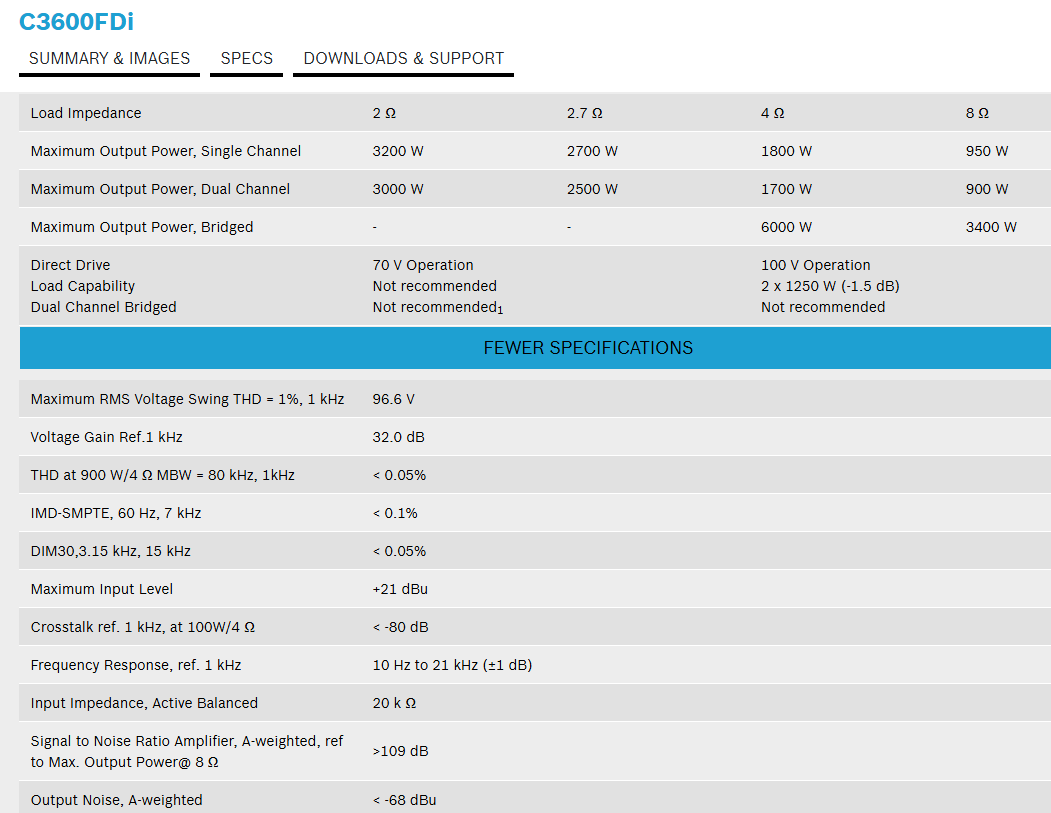Click the '70 V Operation' heading
The image size is (1051, 813).
coord(423,265)
